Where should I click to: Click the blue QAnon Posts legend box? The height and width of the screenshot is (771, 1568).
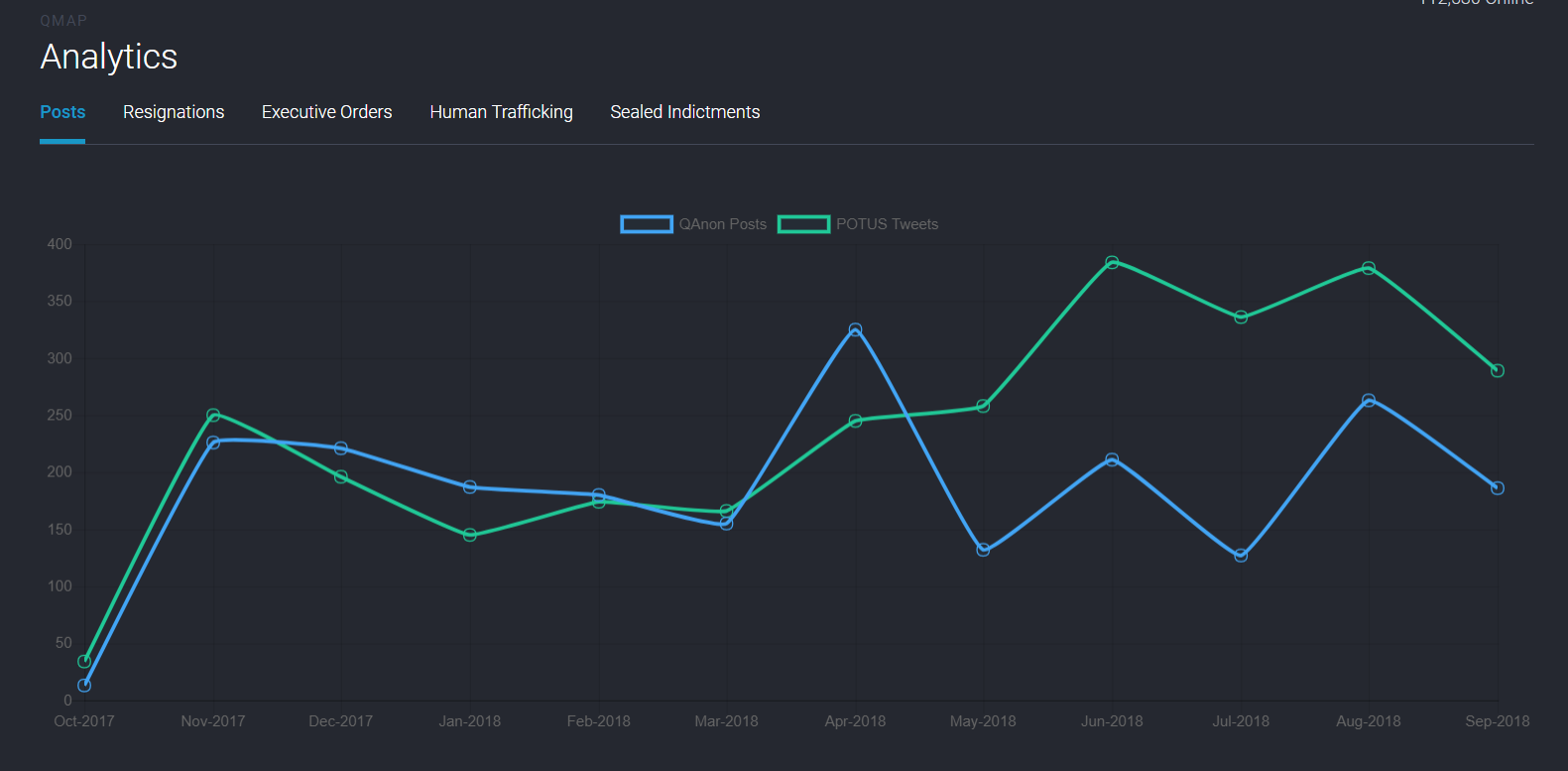[647, 224]
